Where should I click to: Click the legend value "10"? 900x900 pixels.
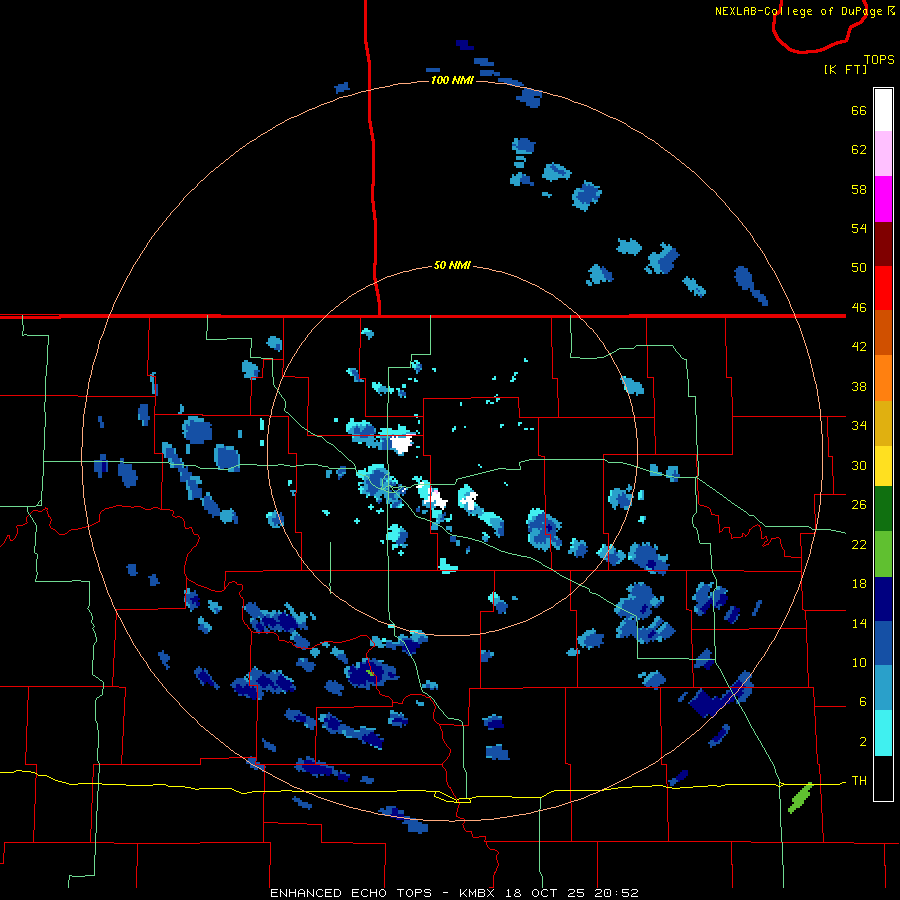coord(859,662)
